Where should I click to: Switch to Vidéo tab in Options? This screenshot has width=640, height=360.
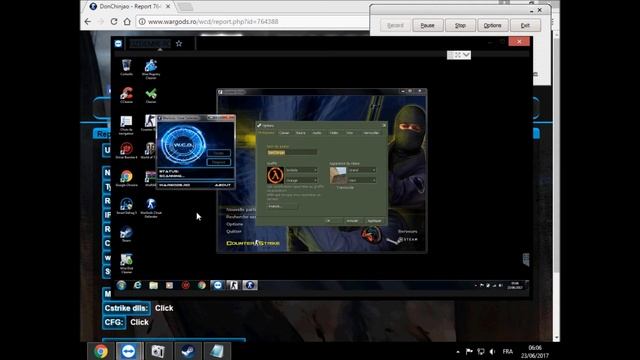(x=333, y=133)
